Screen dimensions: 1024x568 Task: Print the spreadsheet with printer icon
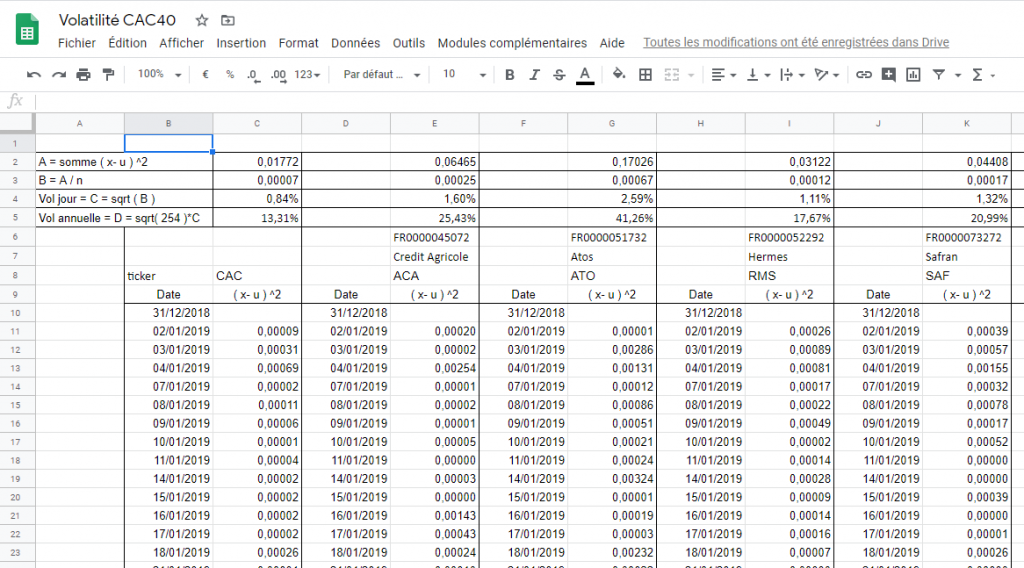click(83, 74)
